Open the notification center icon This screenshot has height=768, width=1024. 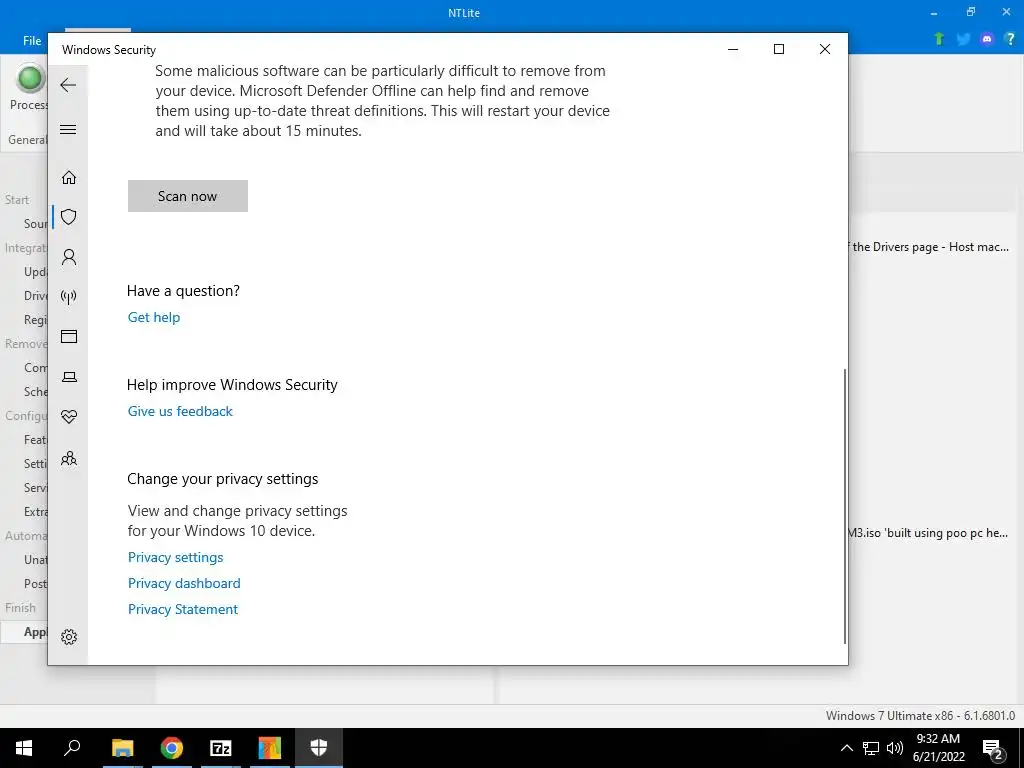(x=993, y=748)
